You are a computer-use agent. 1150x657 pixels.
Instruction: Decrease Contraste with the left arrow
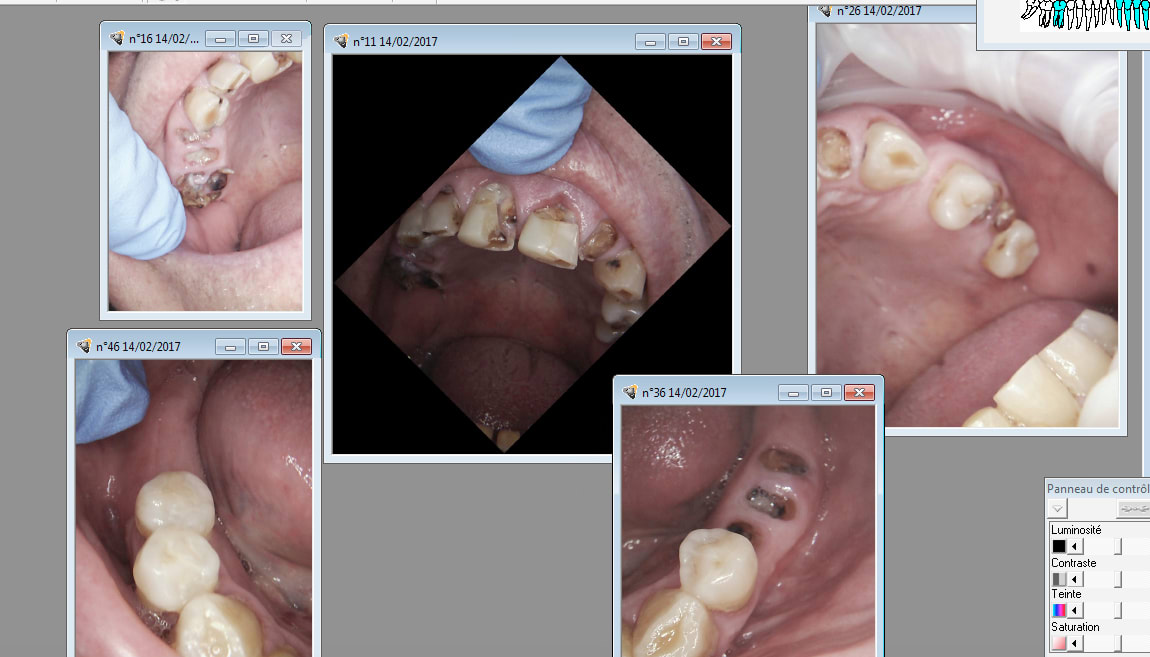(x=1075, y=579)
